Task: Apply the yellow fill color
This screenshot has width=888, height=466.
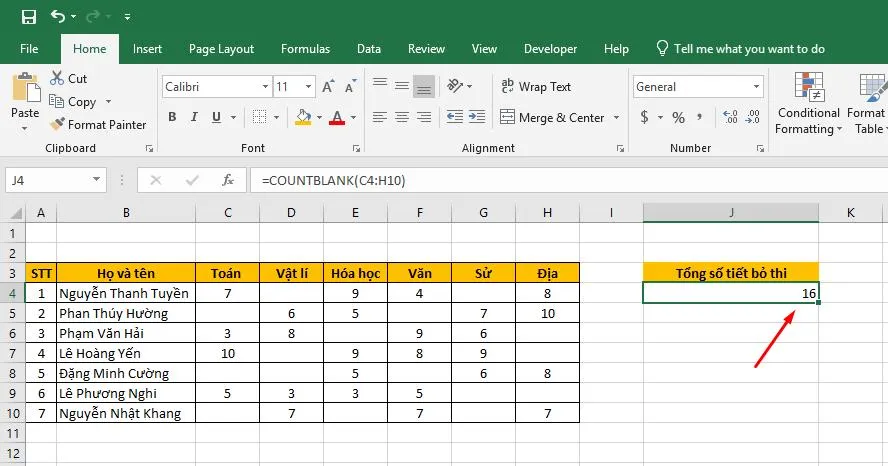Action: point(303,117)
